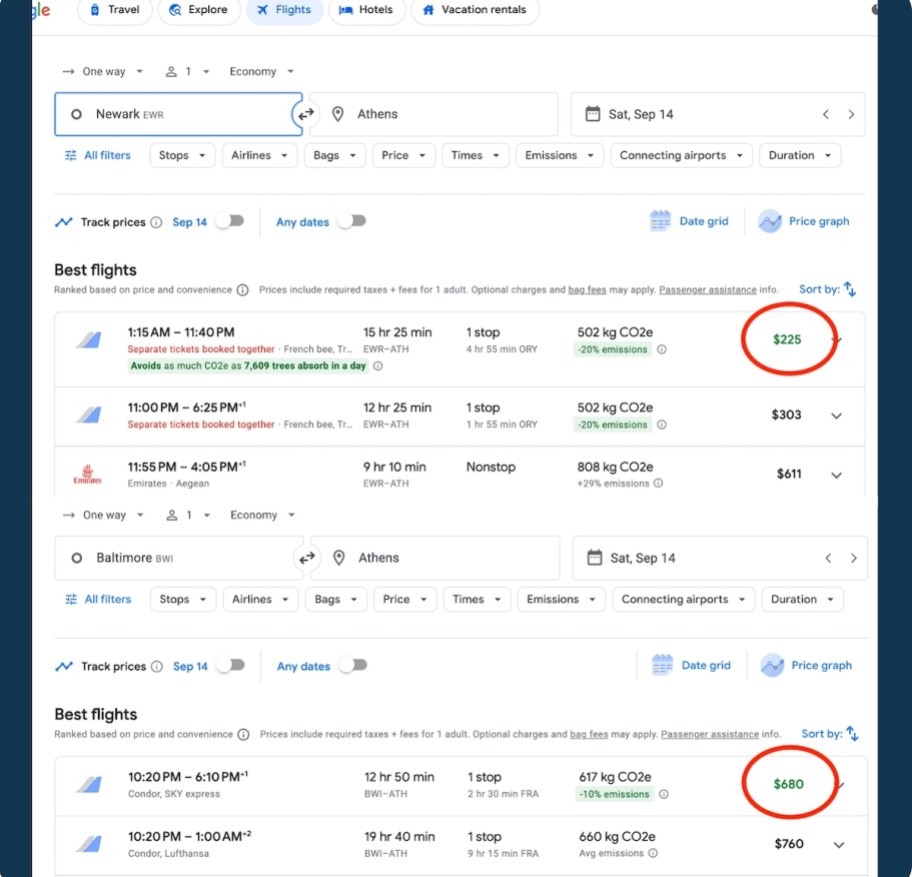Image resolution: width=912 pixels, height=877 pixels.
Task: Go to previous day in Baltimore search
Action: pyautogui.click(x=828, y=558)
